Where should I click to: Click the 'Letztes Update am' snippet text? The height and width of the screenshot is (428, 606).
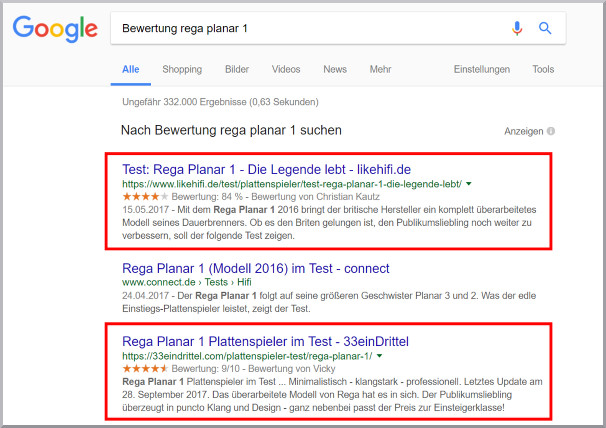(503, 382)
